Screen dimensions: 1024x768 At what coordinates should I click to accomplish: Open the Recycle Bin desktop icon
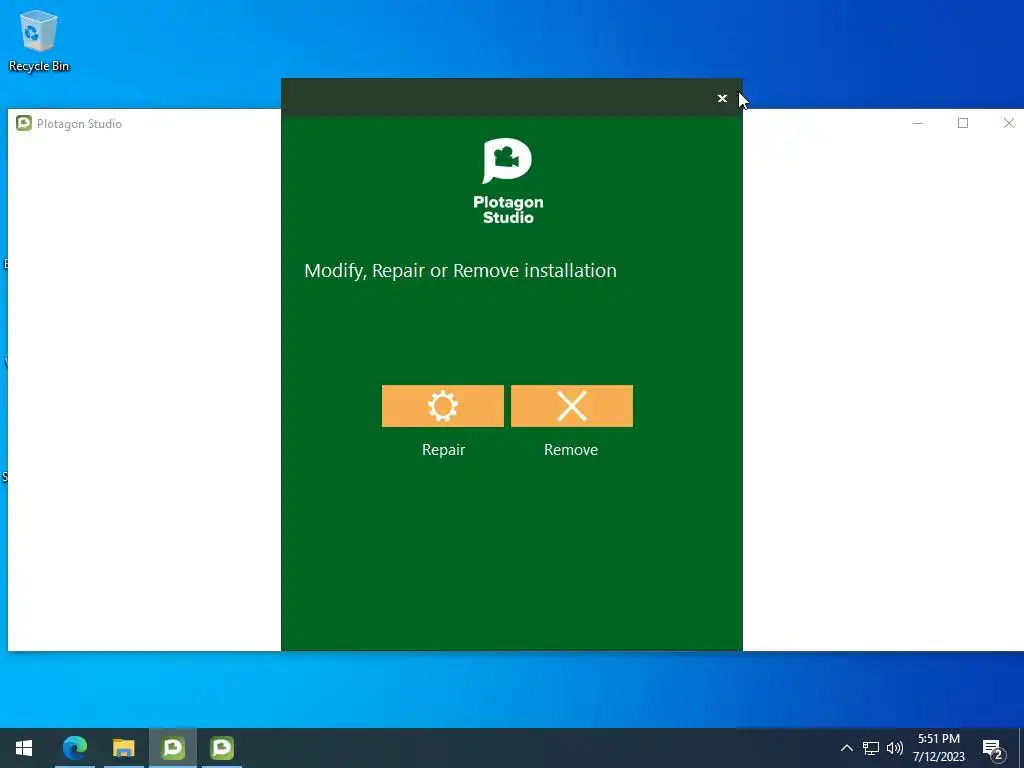point(39,40)
